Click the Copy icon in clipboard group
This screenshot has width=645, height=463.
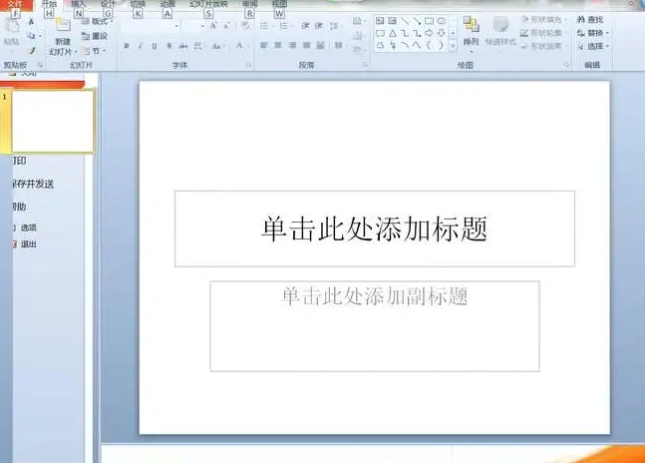[31, 36]
